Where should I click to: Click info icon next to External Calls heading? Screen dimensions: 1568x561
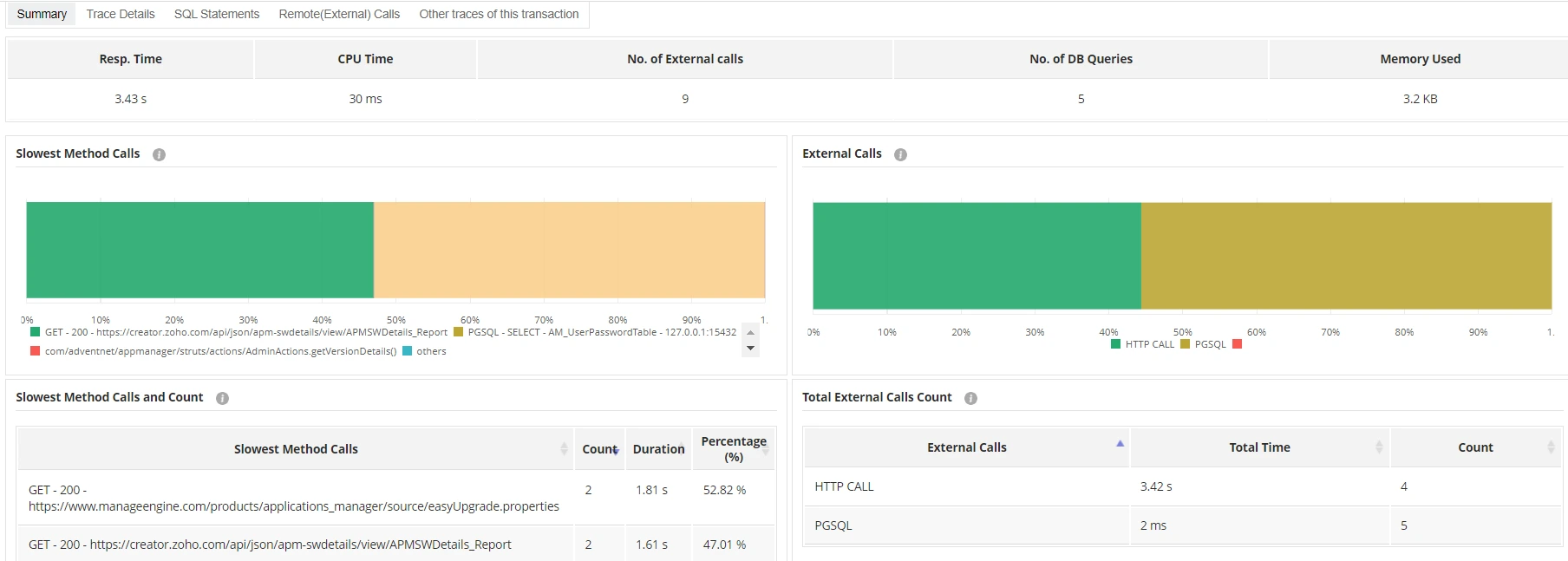point(900,154)
